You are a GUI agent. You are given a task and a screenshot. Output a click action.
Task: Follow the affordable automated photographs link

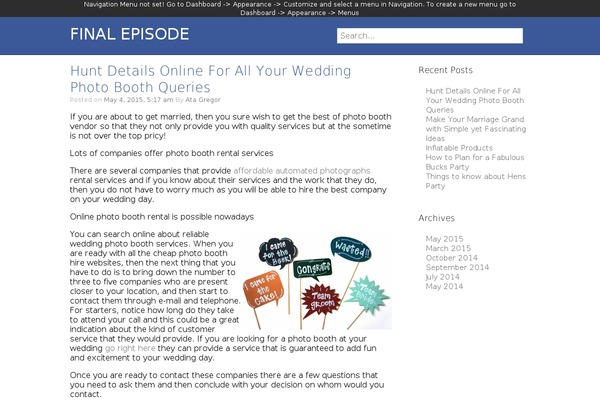click(302, 171)
